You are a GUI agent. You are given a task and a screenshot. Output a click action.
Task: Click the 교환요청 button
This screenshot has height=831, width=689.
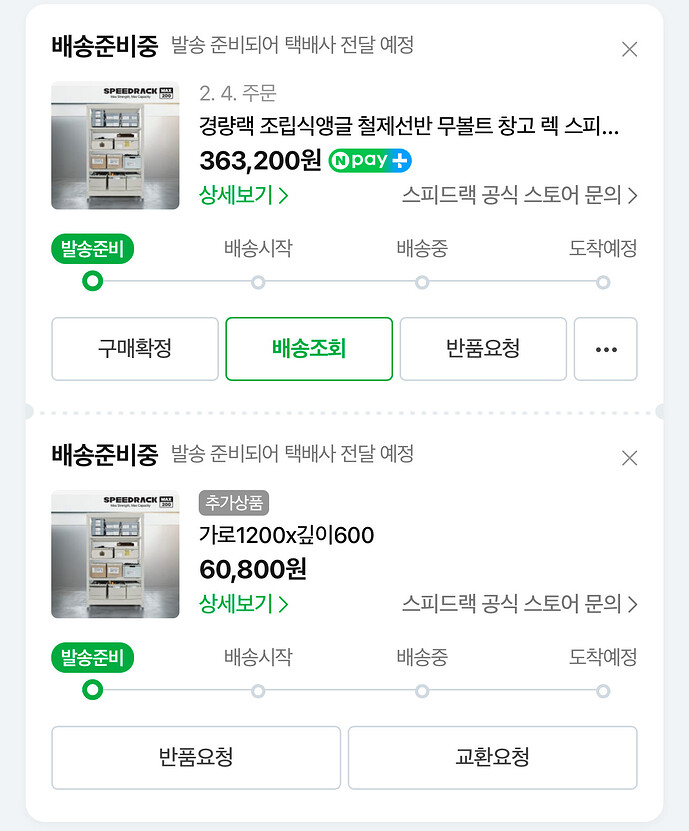click(x=492, y=757)
